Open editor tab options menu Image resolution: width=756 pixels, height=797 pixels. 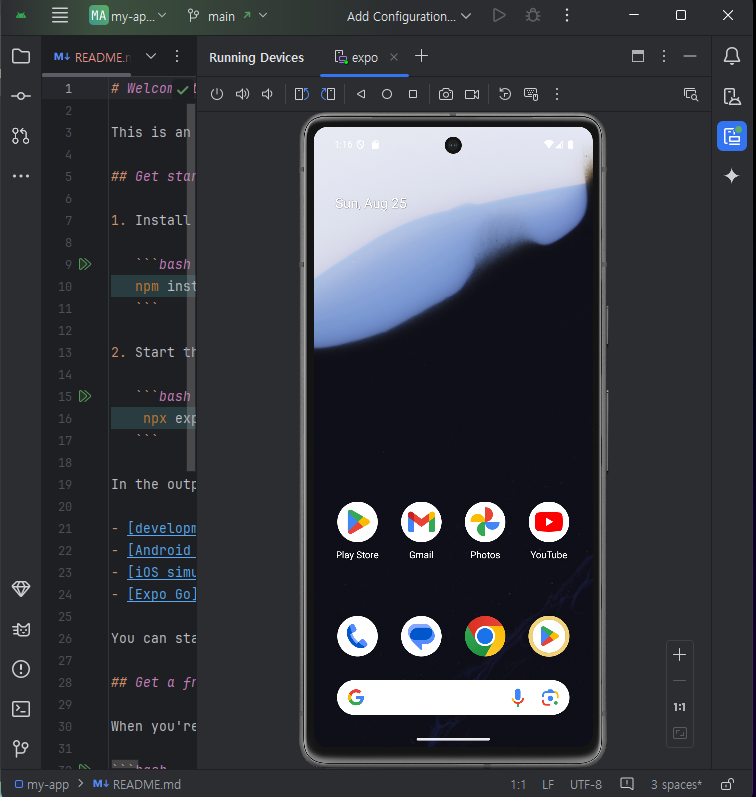click(x=177, y=56)
